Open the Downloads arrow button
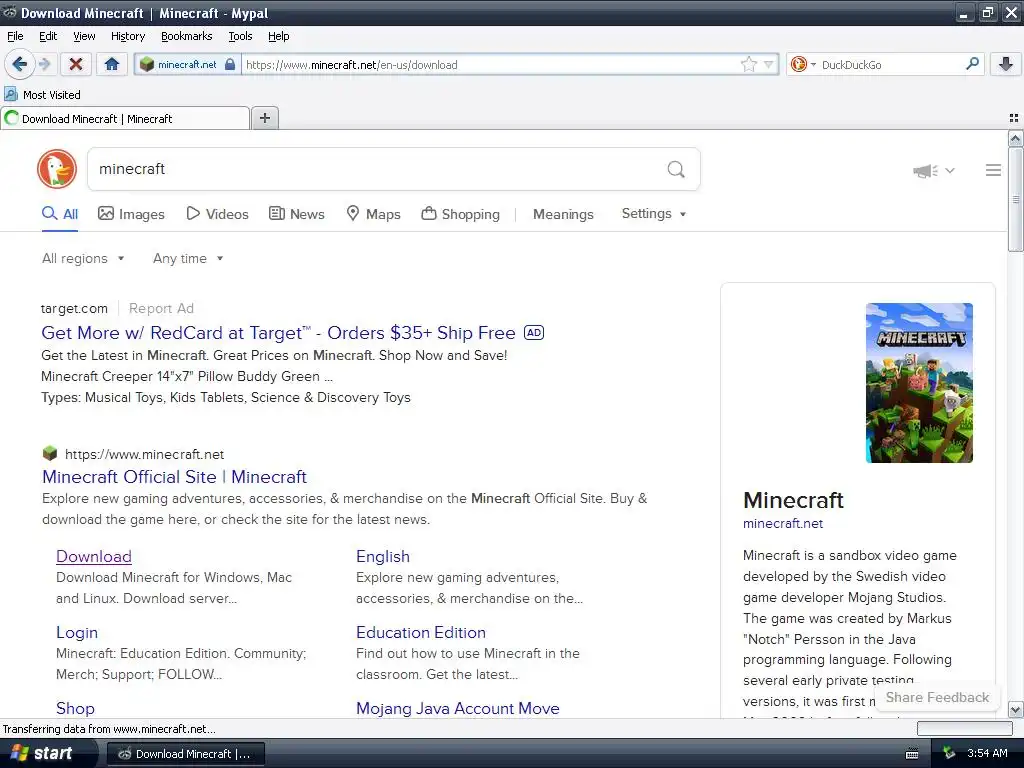The height and width of the screenshot is (768, 1024). click(x=1006, y=64)
